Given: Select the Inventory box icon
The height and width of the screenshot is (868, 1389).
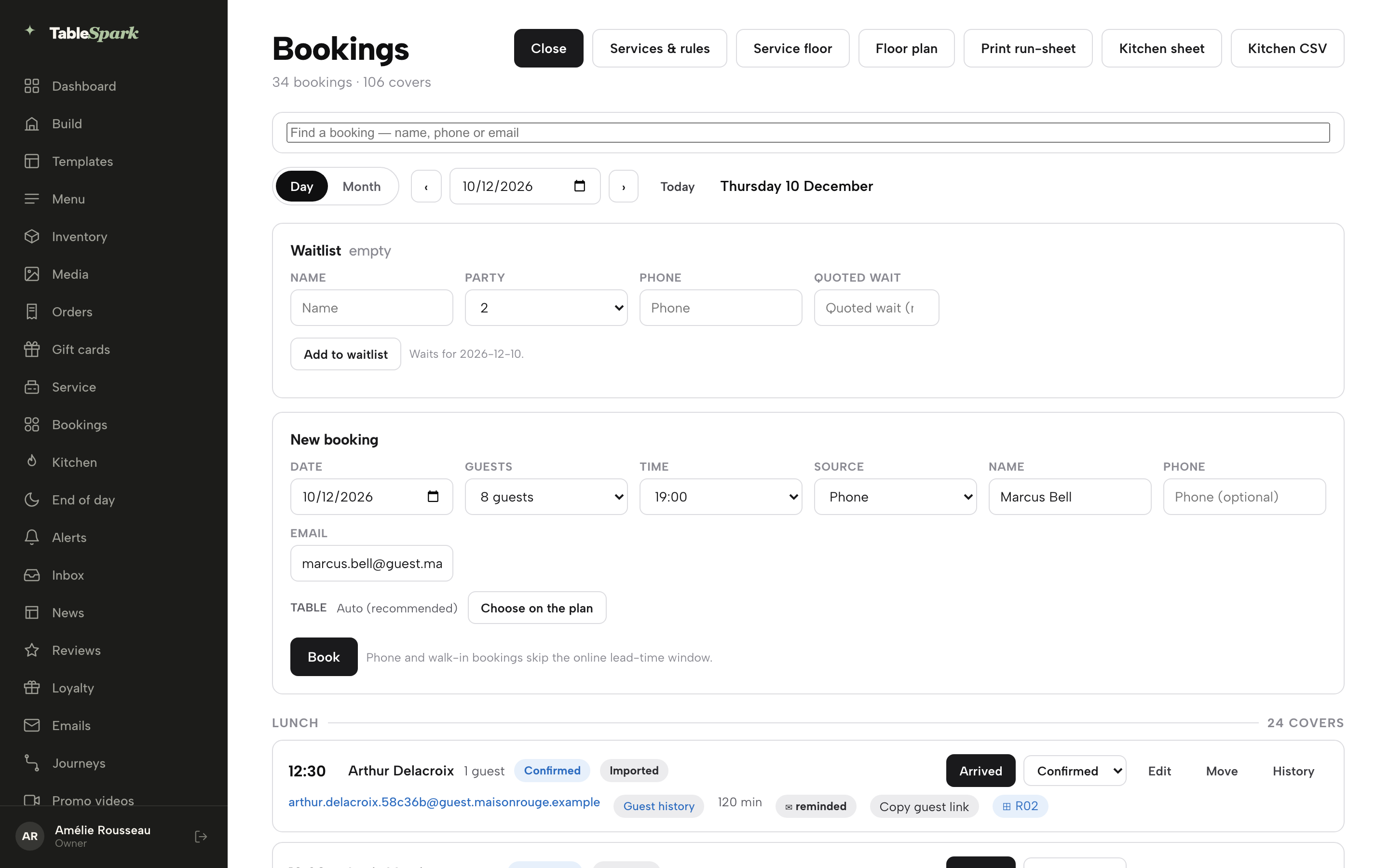Looking at the screenshot, I should [31, 236].
